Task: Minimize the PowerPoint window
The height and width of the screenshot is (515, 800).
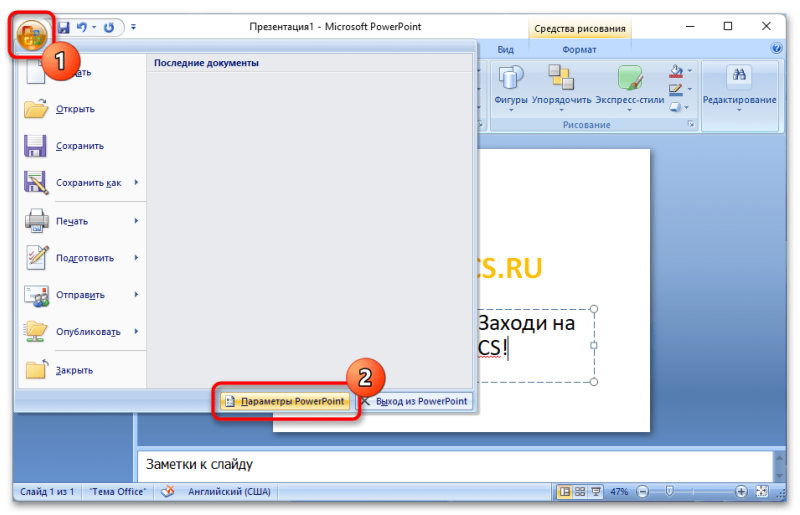Action: tap(690, 27)
